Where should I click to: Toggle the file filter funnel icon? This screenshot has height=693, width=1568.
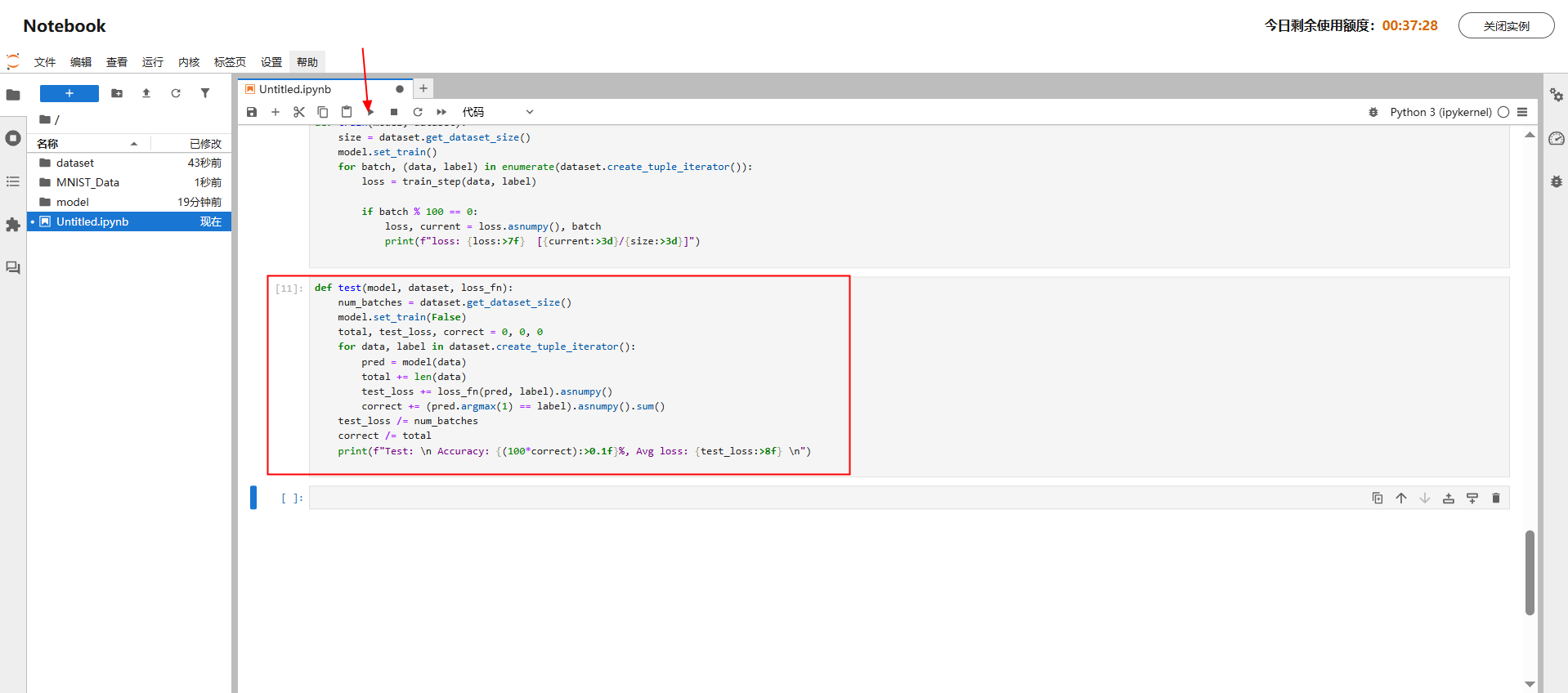tap(205, 93)
